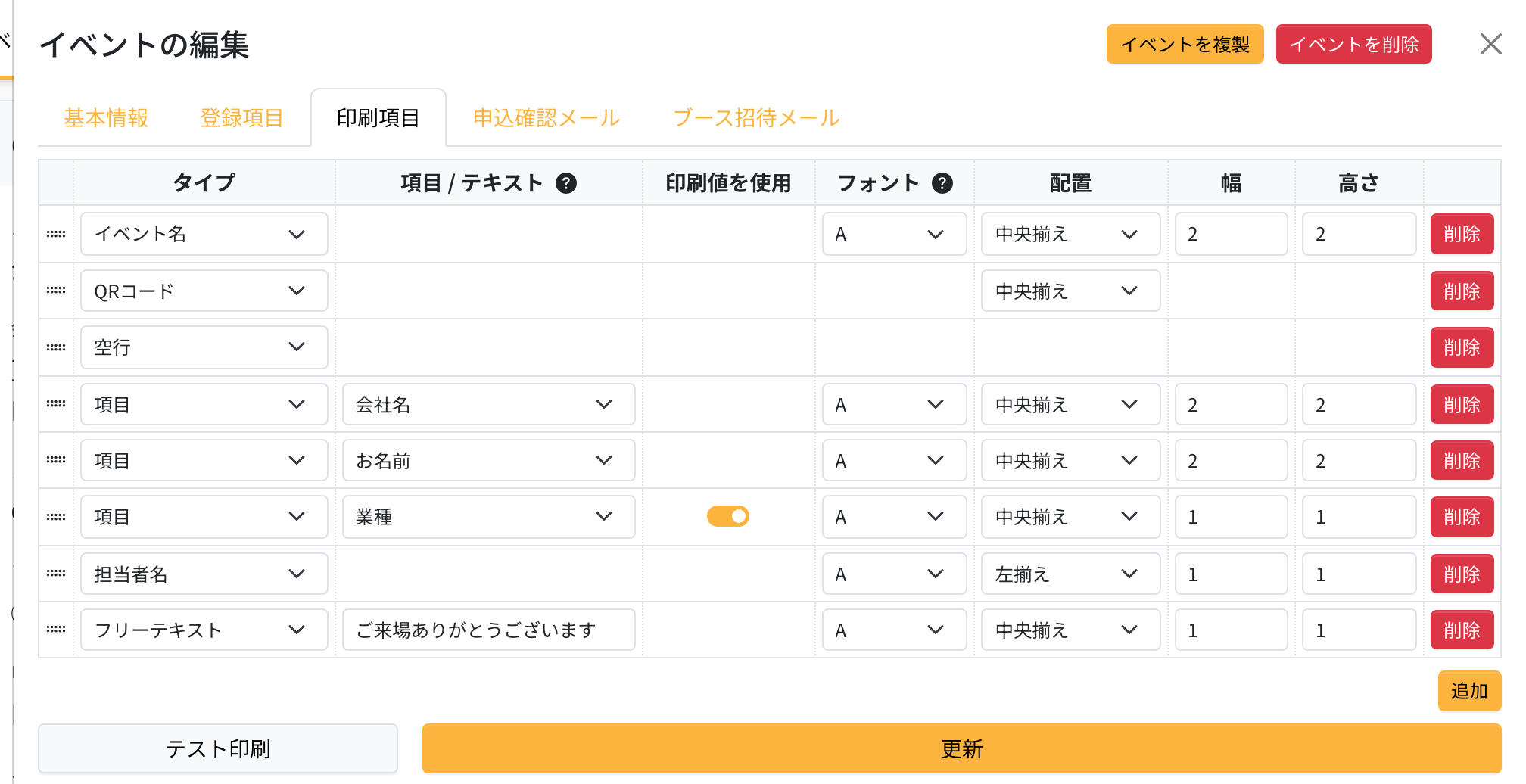Click the イベントを削除 button
This screenshot has height=784, width=1526.
(1354, 44)
